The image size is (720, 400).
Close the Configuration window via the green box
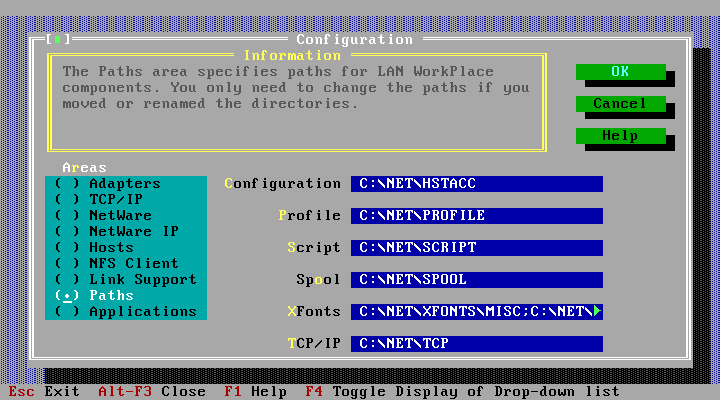(x=58, y=39)
